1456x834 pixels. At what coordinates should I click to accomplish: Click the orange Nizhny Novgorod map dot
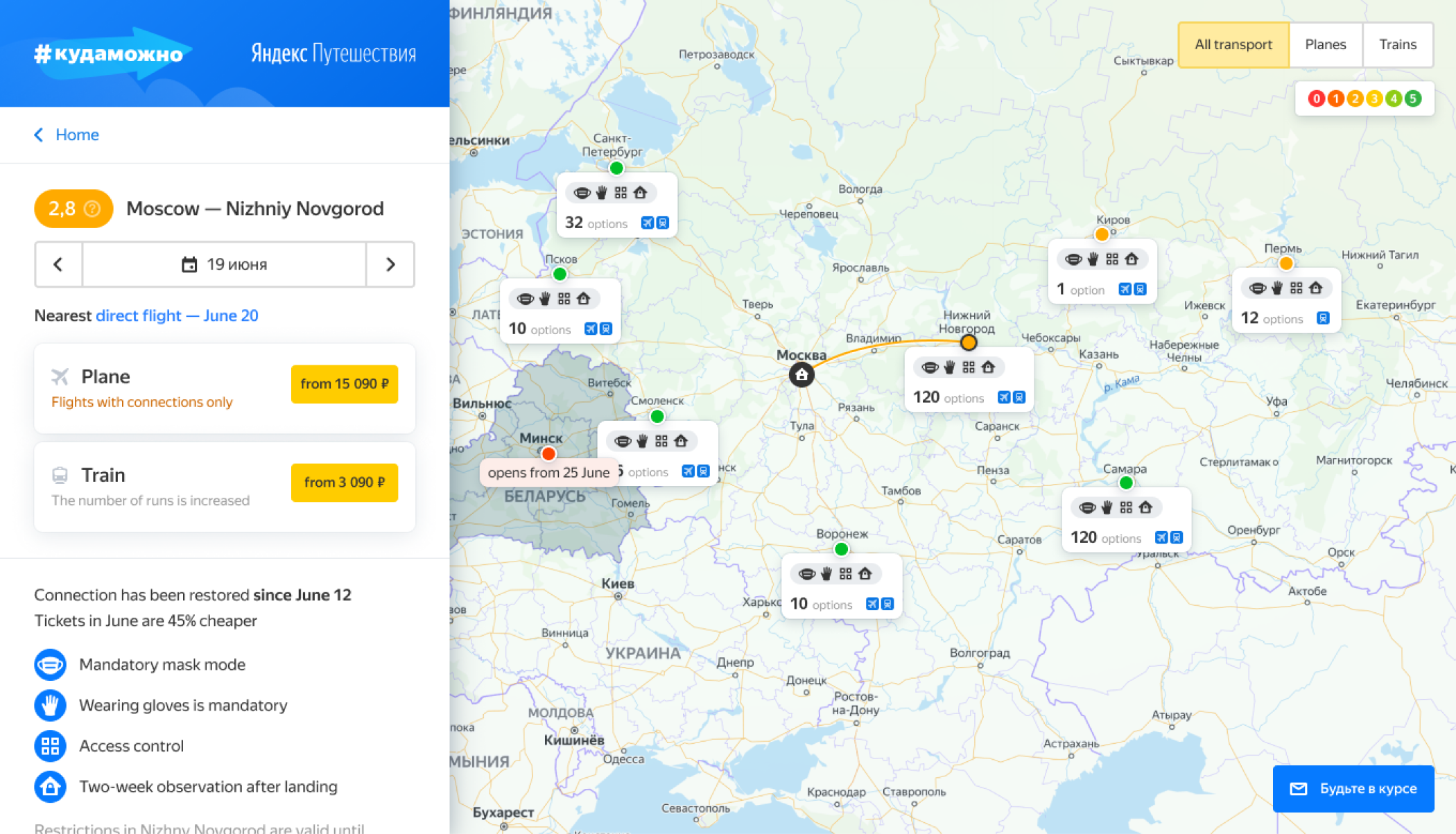969,342
